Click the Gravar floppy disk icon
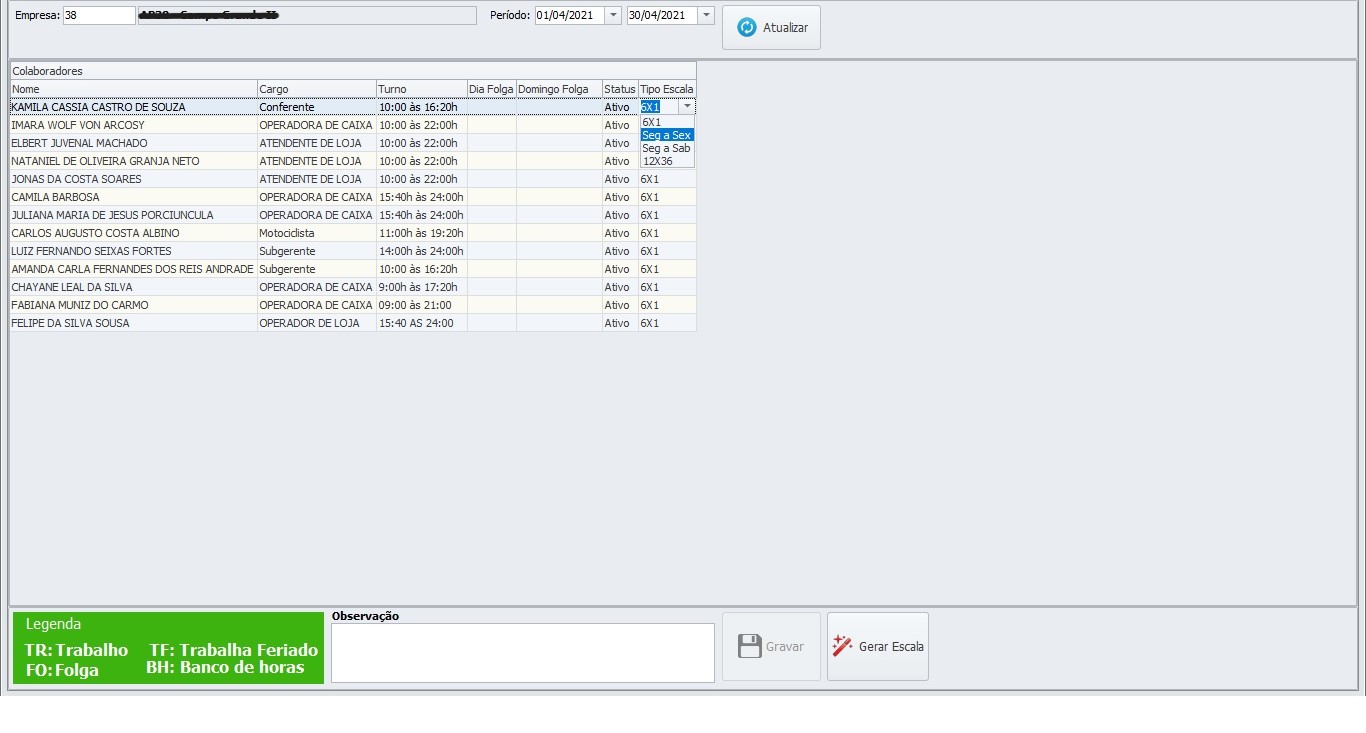 click(749, 646)
